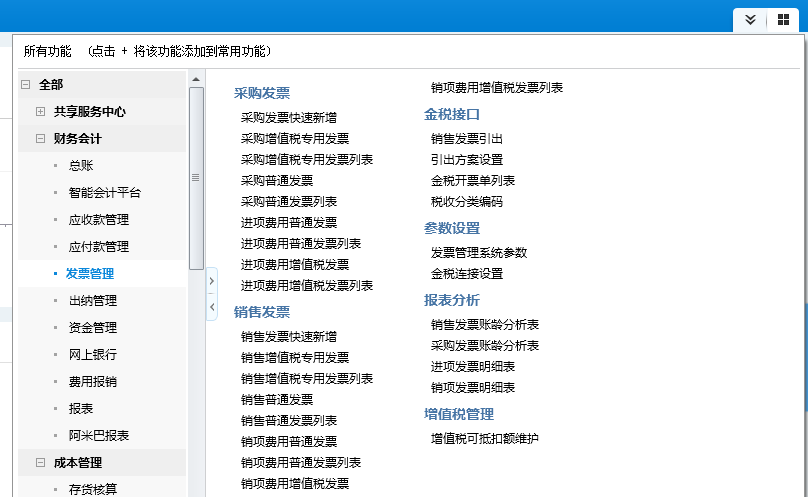Open 采购发票快速新增 function
808x497 pixels.
pyautogui.click(x=288, y=117)
